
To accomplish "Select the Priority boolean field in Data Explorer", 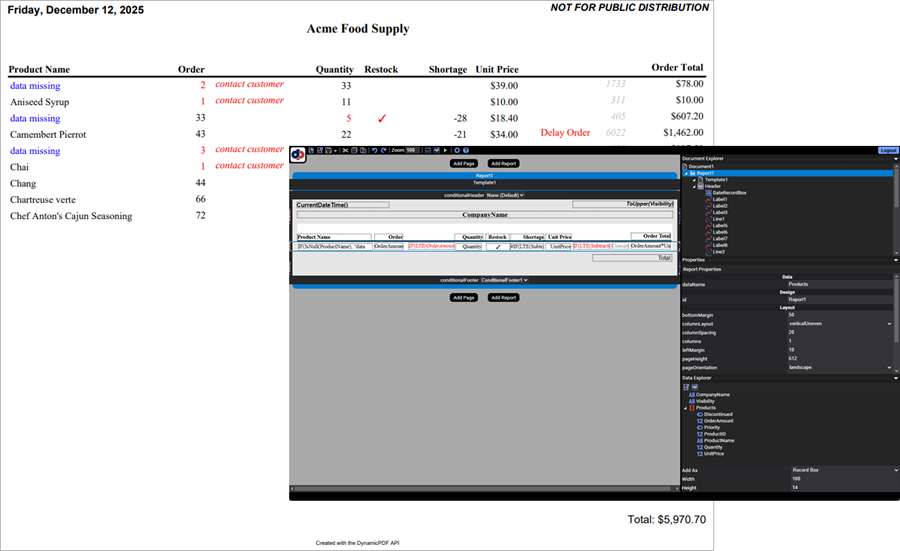I will point(712,427).
